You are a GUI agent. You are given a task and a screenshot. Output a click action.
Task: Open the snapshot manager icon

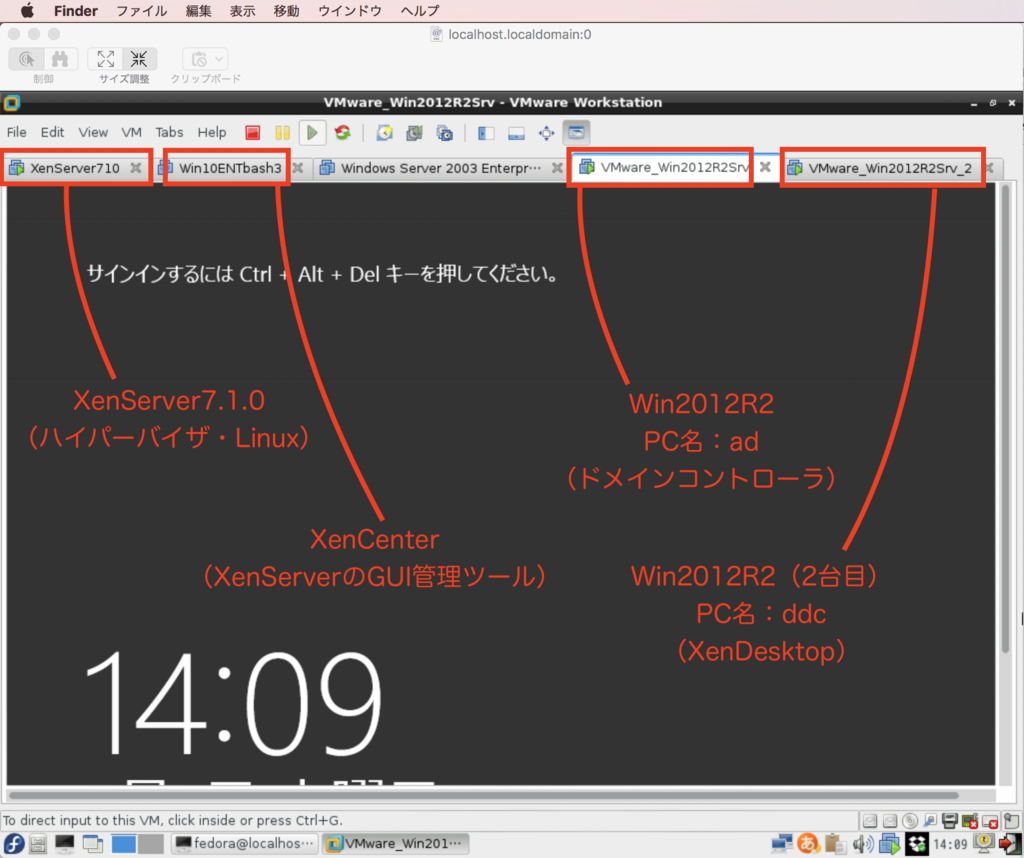click(445, 133)
